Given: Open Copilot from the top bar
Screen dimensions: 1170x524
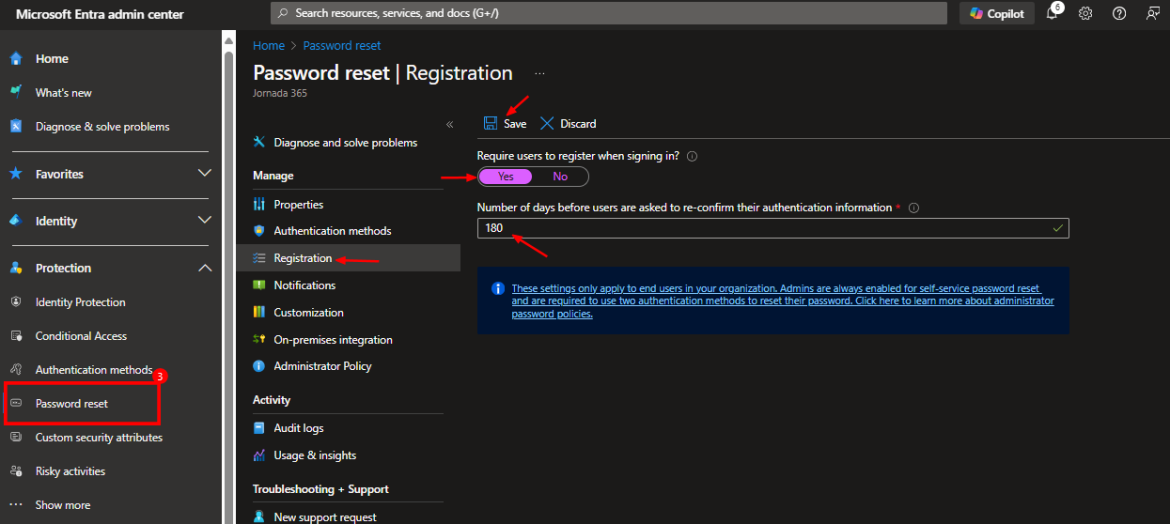Looking at the screenshot, I should point(997,13).
